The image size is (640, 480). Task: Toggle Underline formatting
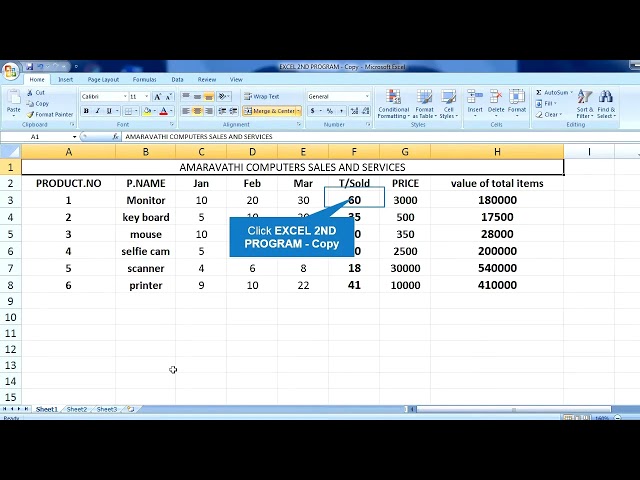(x=109, y=111)
